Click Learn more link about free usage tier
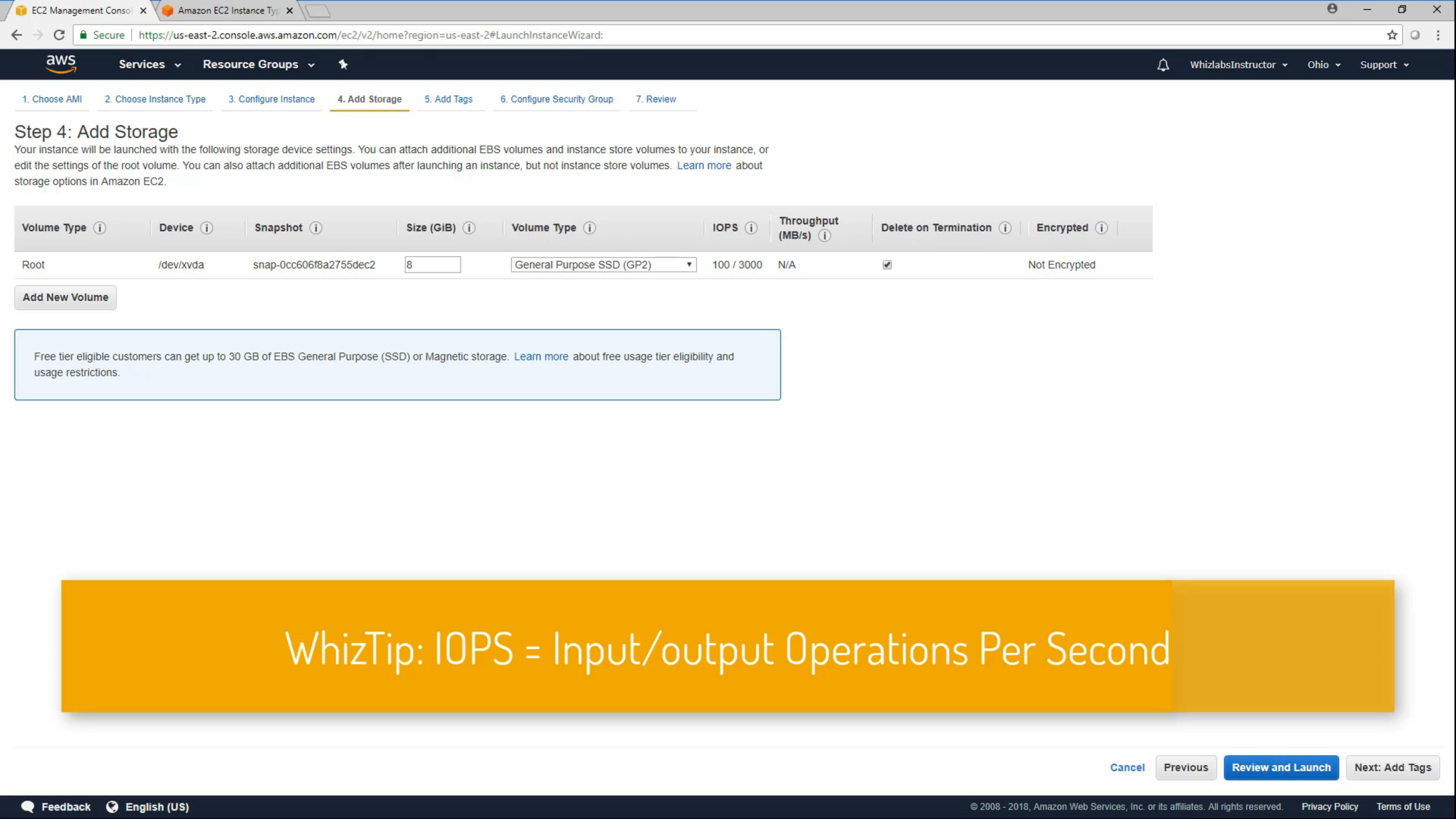The width and height of the screenshot is (1456, 819). (x=541, y=357)
